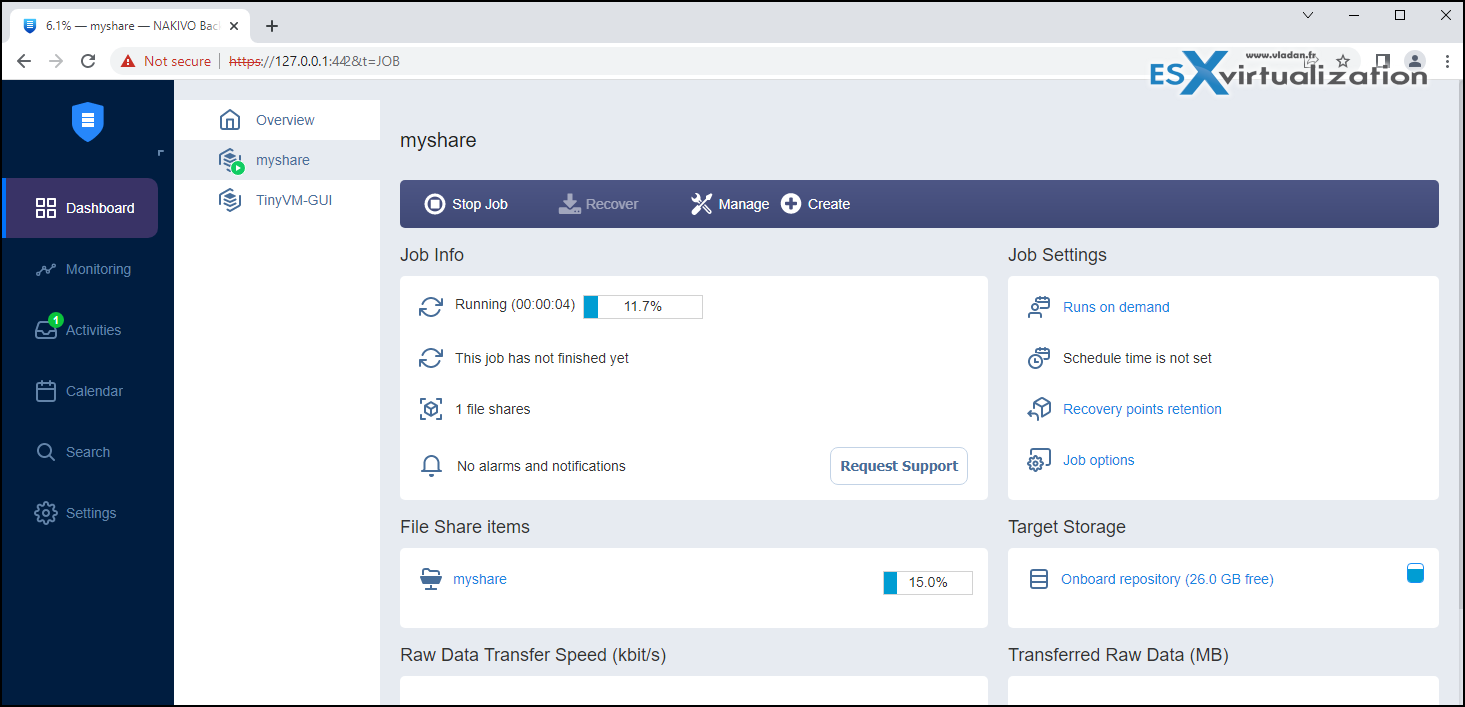Click the Create button

pos(815,204)
